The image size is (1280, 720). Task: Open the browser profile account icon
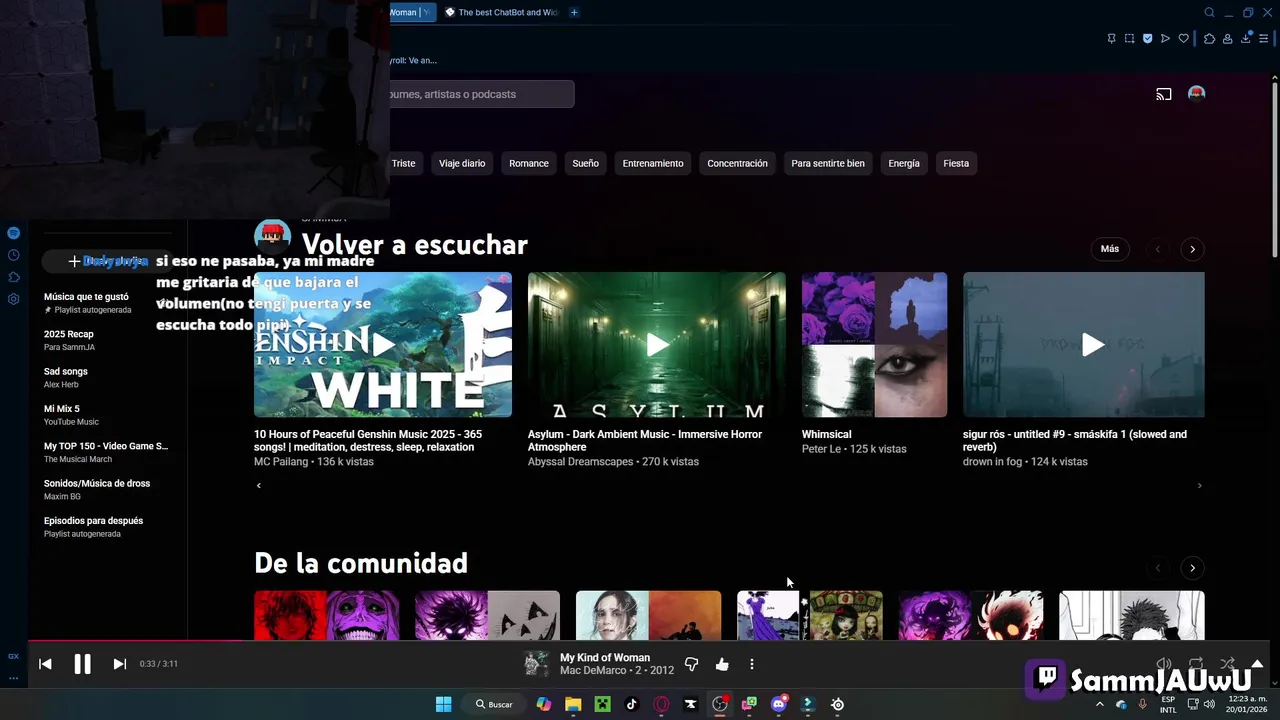[x=1227, y=38]
